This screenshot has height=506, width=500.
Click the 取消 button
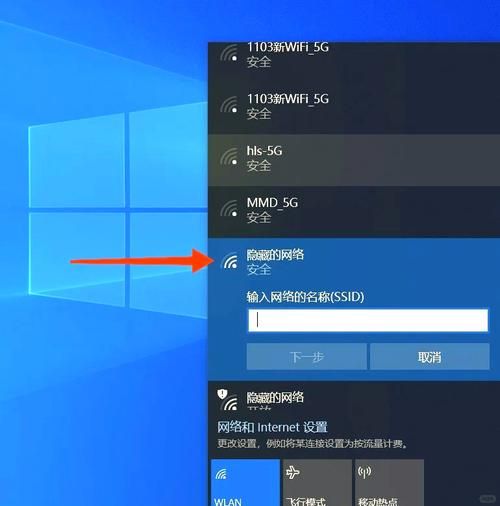[430, 357]
